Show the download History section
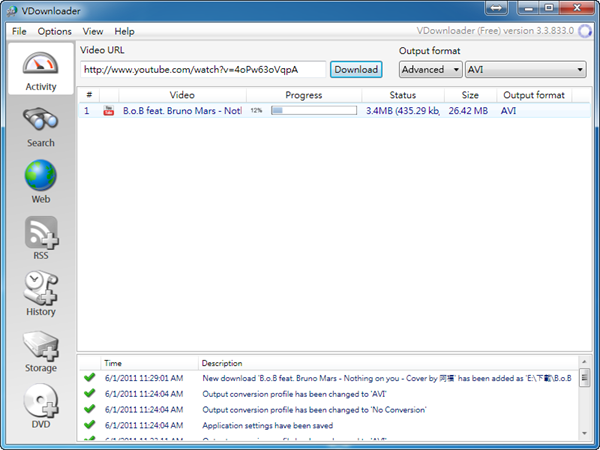This screenshot has width=600, height=450. [41, 295]
